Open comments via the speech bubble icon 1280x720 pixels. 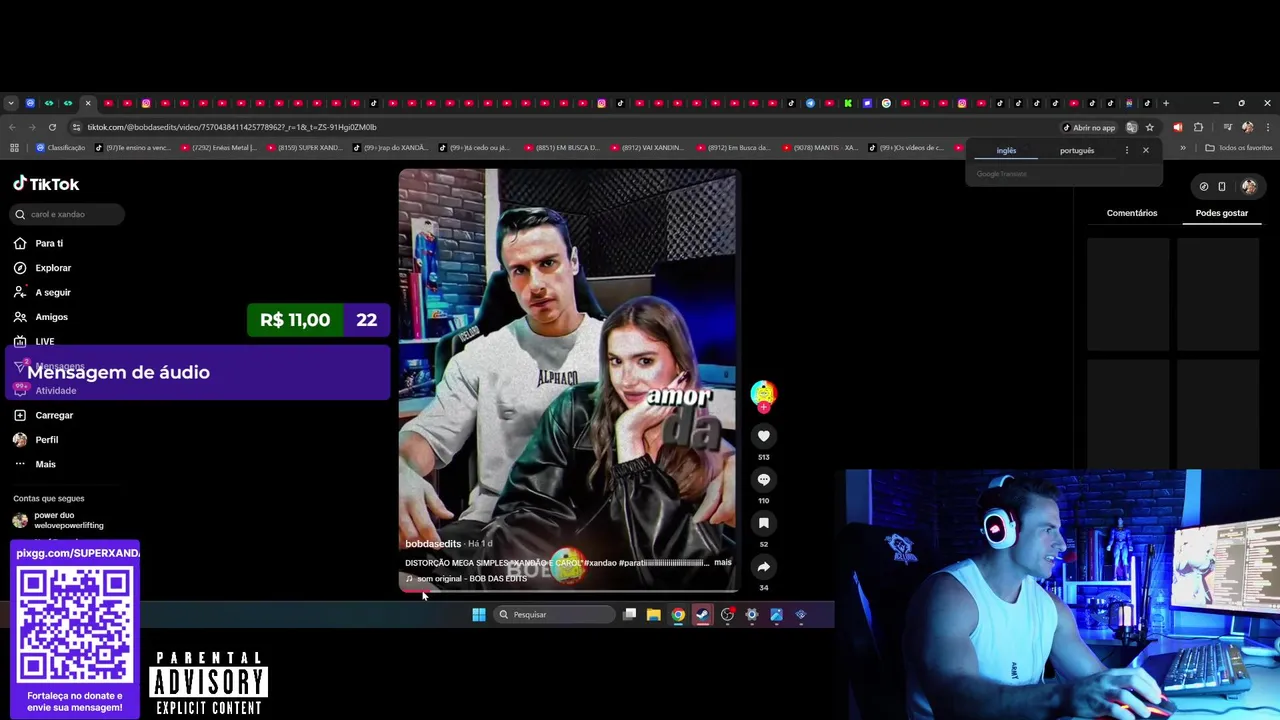click(763, 480)
